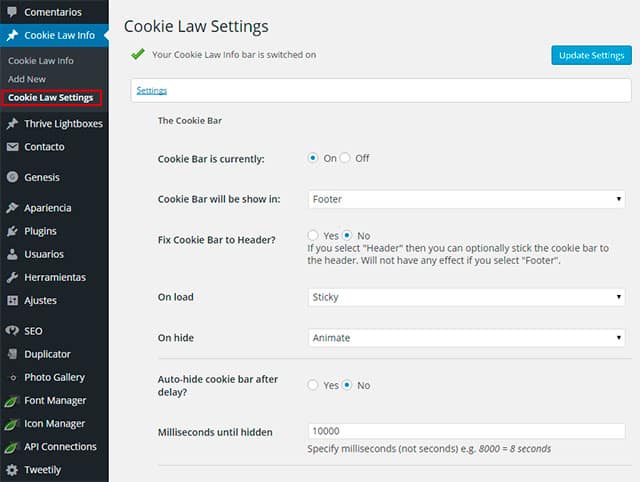The height and width of the screenshot is (482, 640).
Task: Turn the Cookie Bar Off
Action: click(346, 158)
